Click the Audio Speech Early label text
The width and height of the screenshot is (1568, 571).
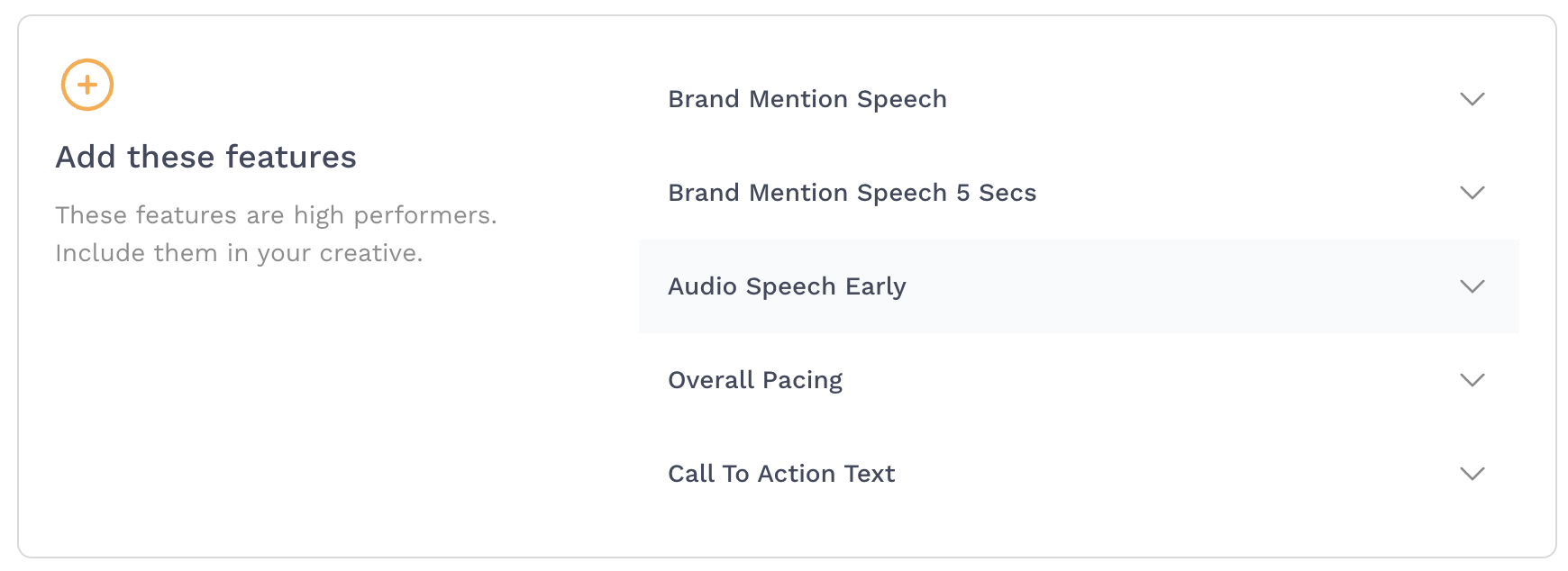(787, 286)
